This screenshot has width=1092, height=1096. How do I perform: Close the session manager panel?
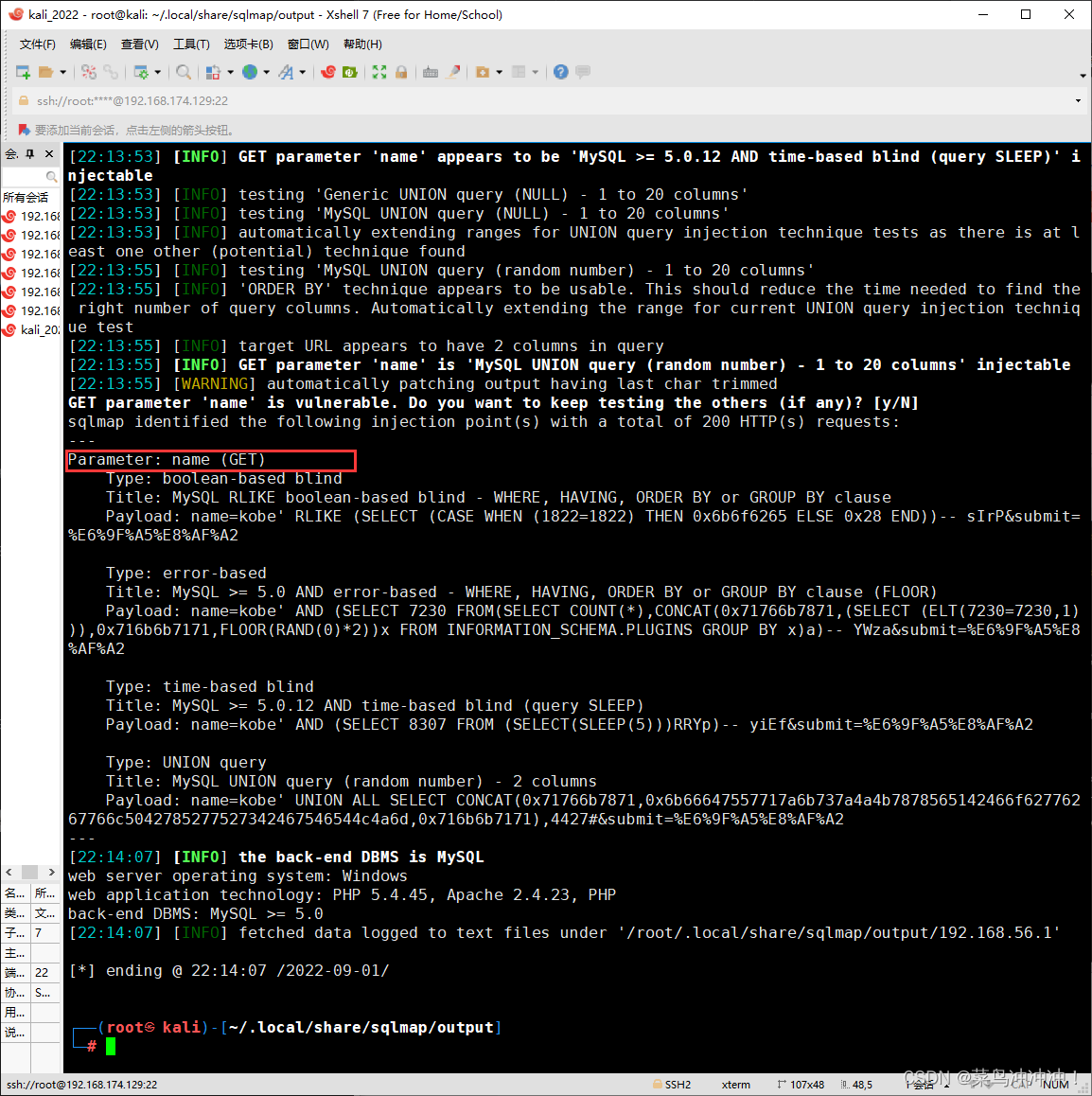(x=49, y=153)
